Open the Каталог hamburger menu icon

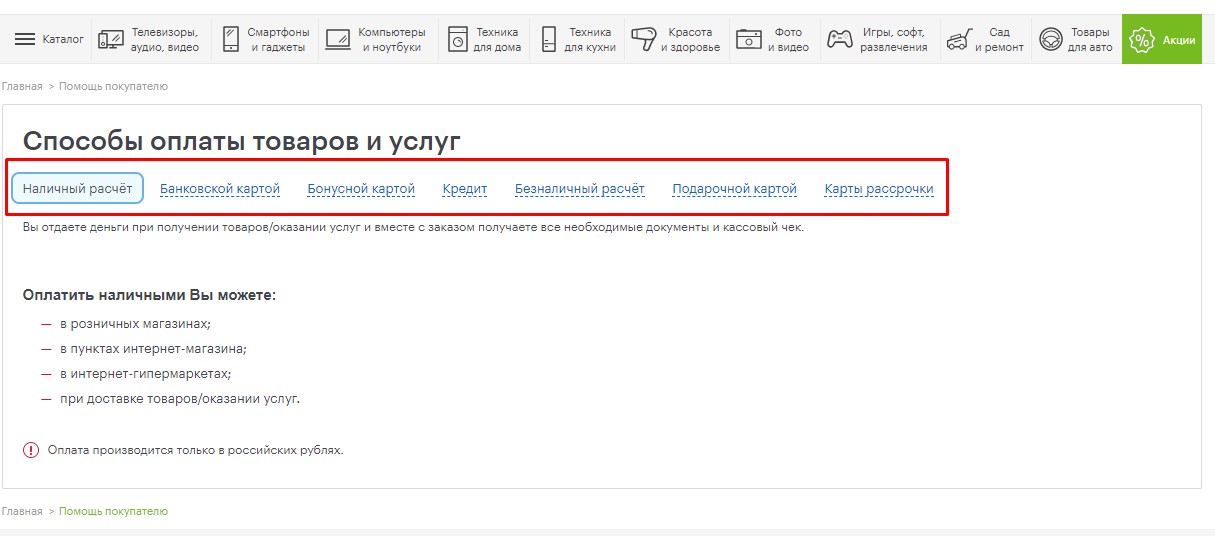coord(25,39)
